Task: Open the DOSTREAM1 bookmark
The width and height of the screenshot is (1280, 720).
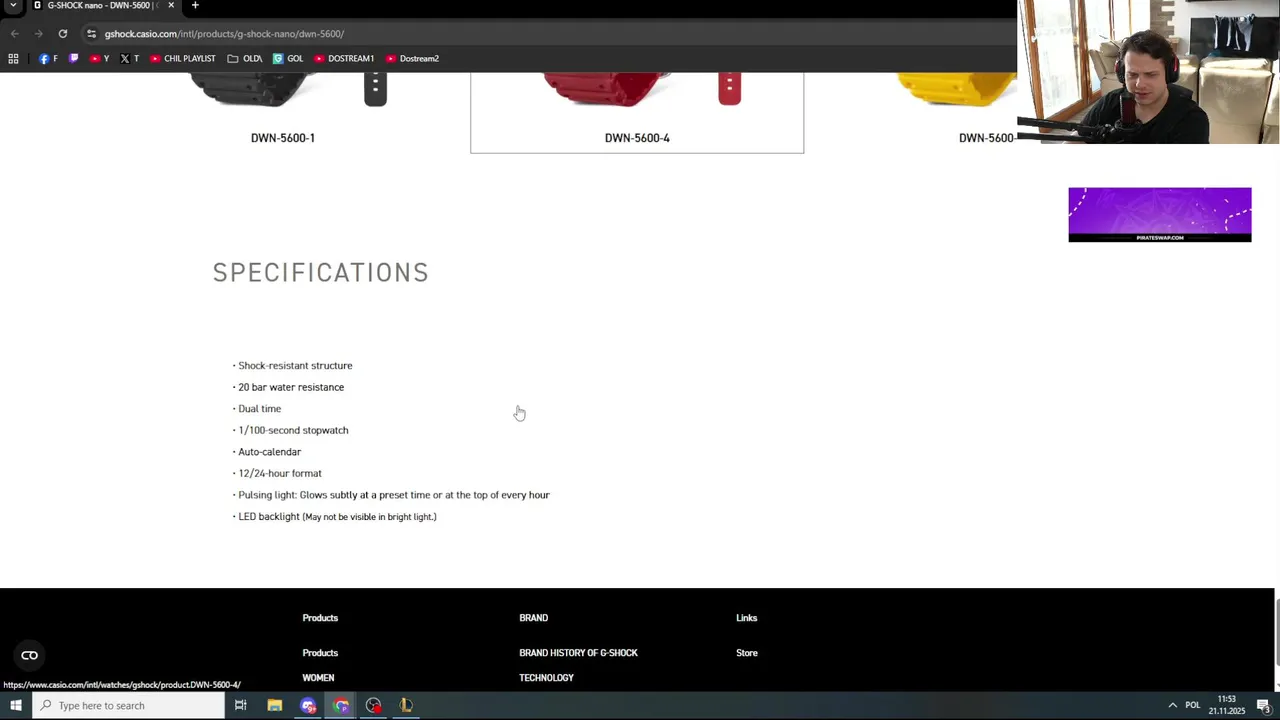Action: point(344,58)
